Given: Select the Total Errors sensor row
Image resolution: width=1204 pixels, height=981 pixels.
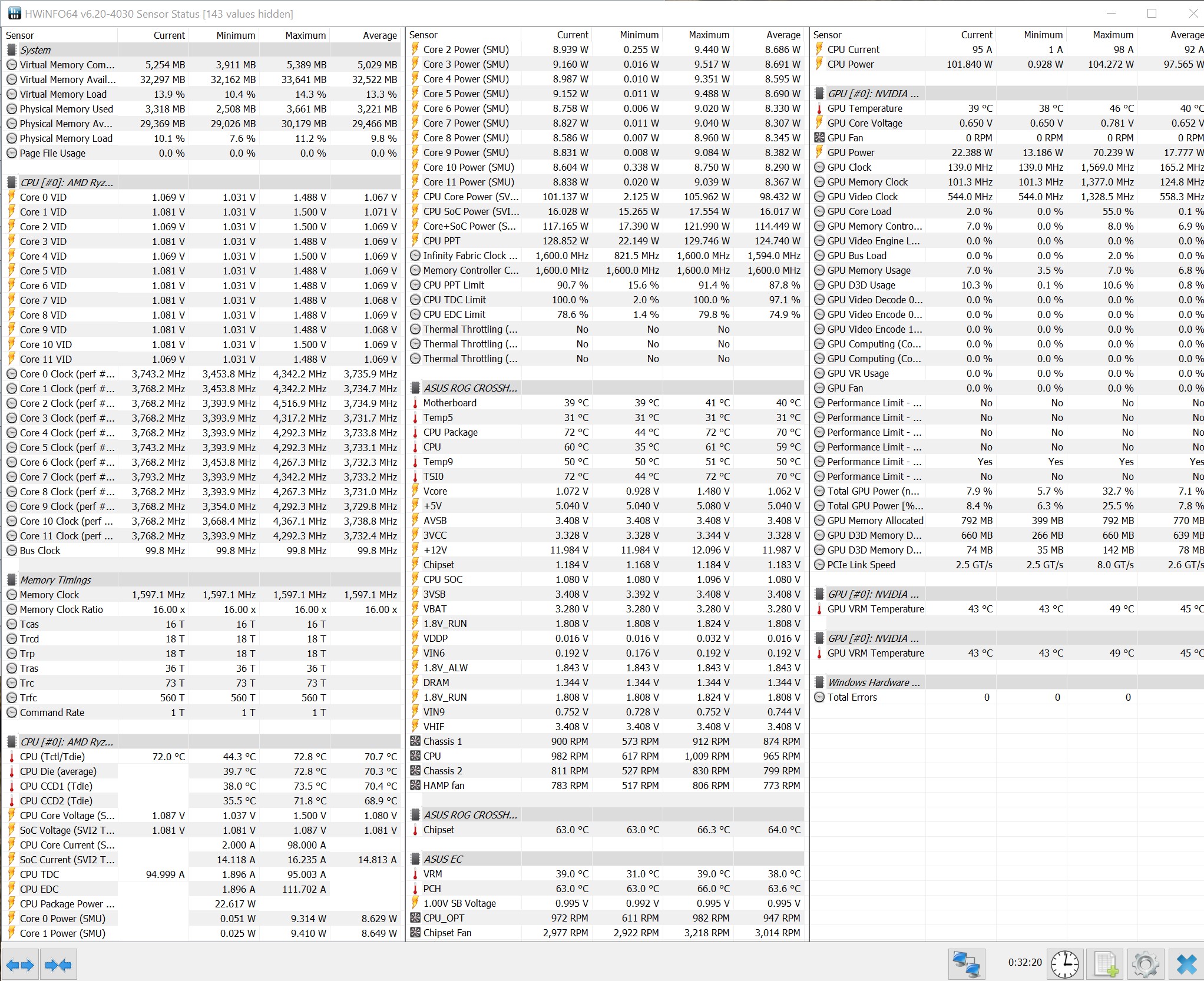Looking at the screenshot, I should (852, 697).
